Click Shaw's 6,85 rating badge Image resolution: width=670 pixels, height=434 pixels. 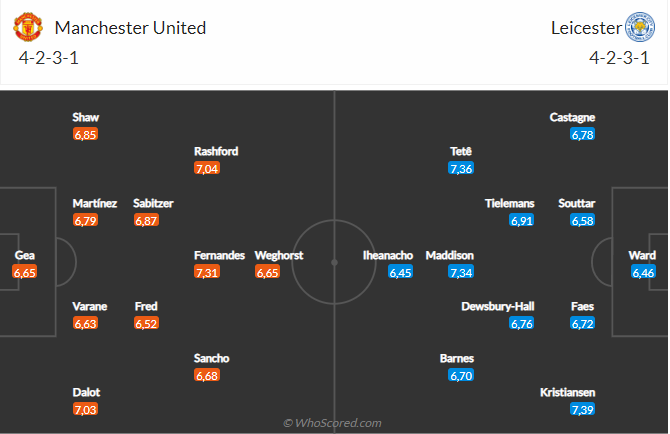point(86,134)
